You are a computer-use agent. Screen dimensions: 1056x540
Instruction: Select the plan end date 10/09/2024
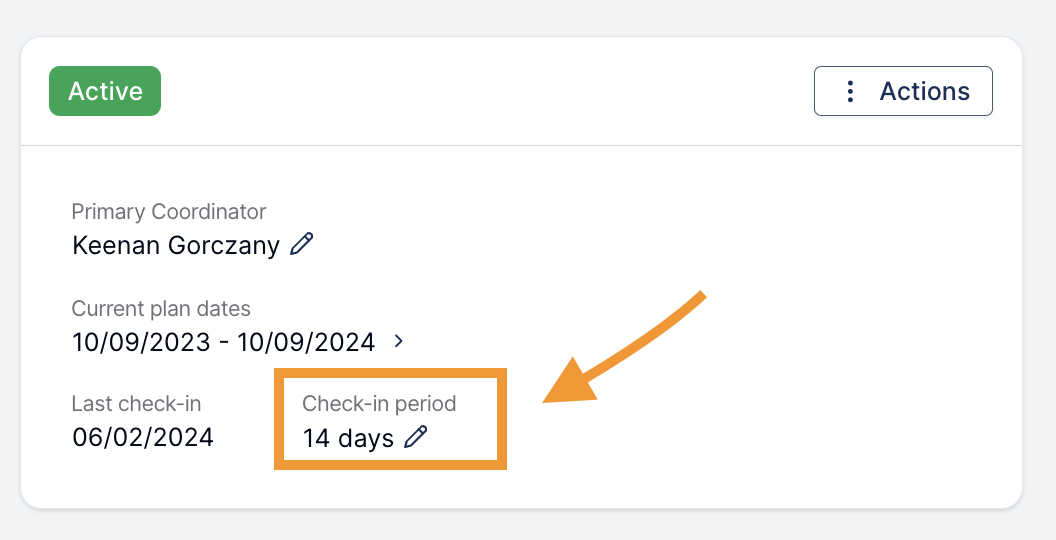306,342
